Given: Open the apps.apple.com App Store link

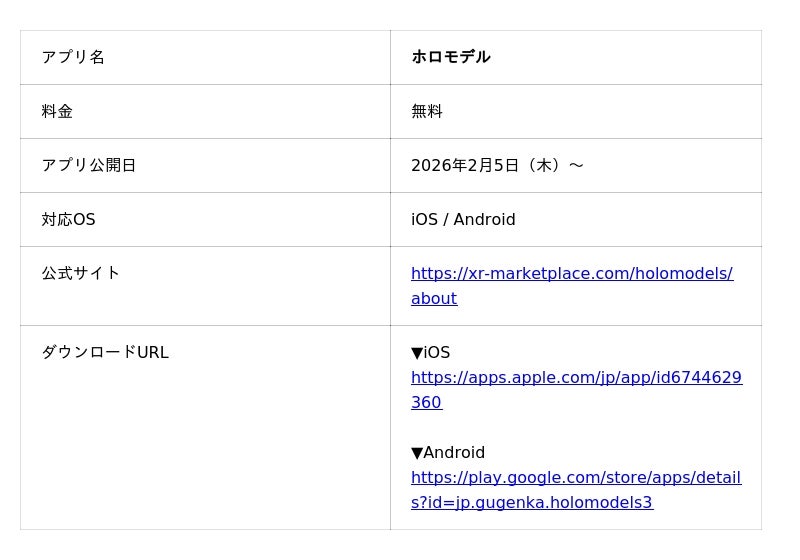Looking at the screenshot, I should [576, 378].
